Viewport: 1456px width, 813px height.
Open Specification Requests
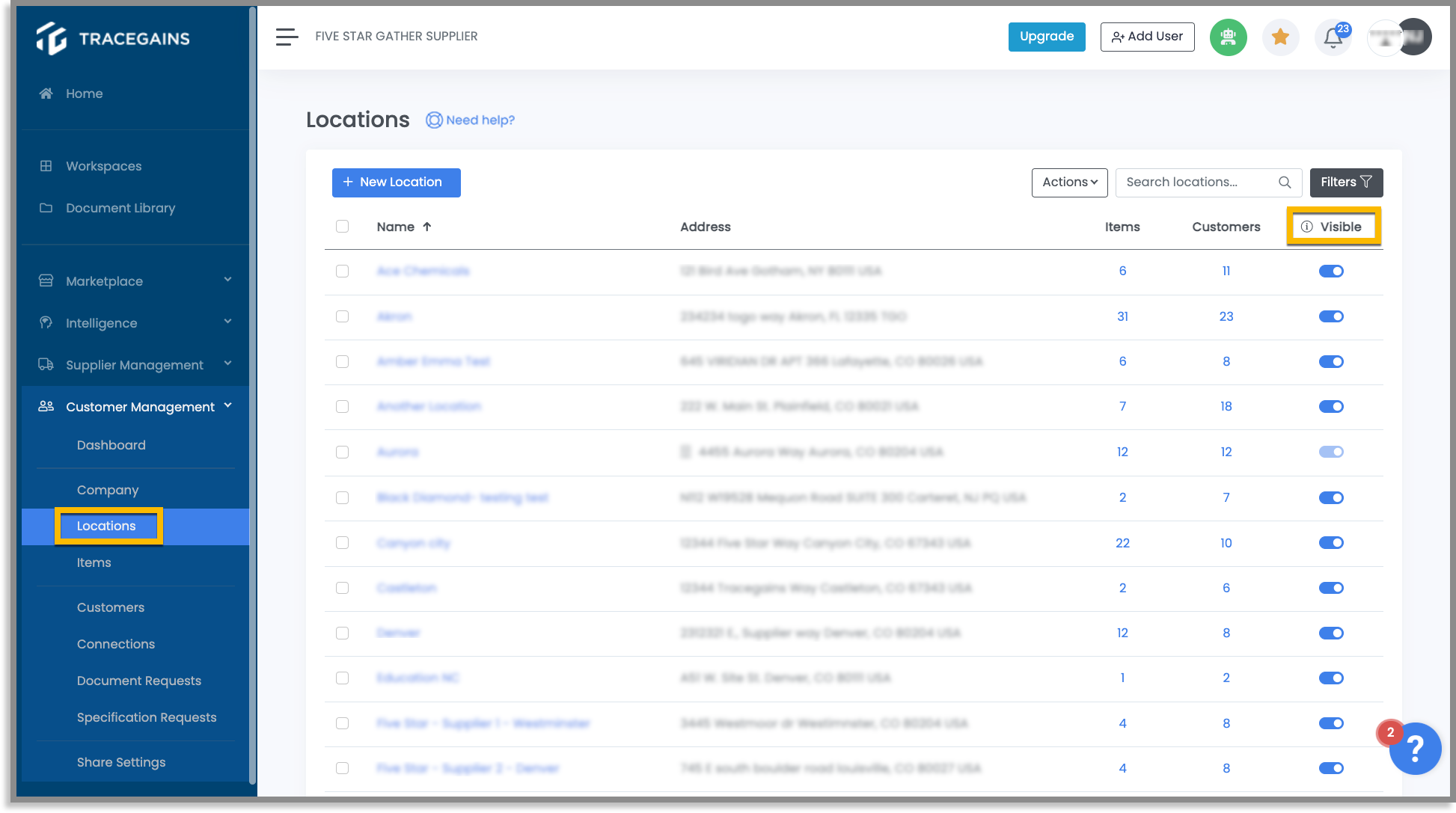[x=146, y=718]
